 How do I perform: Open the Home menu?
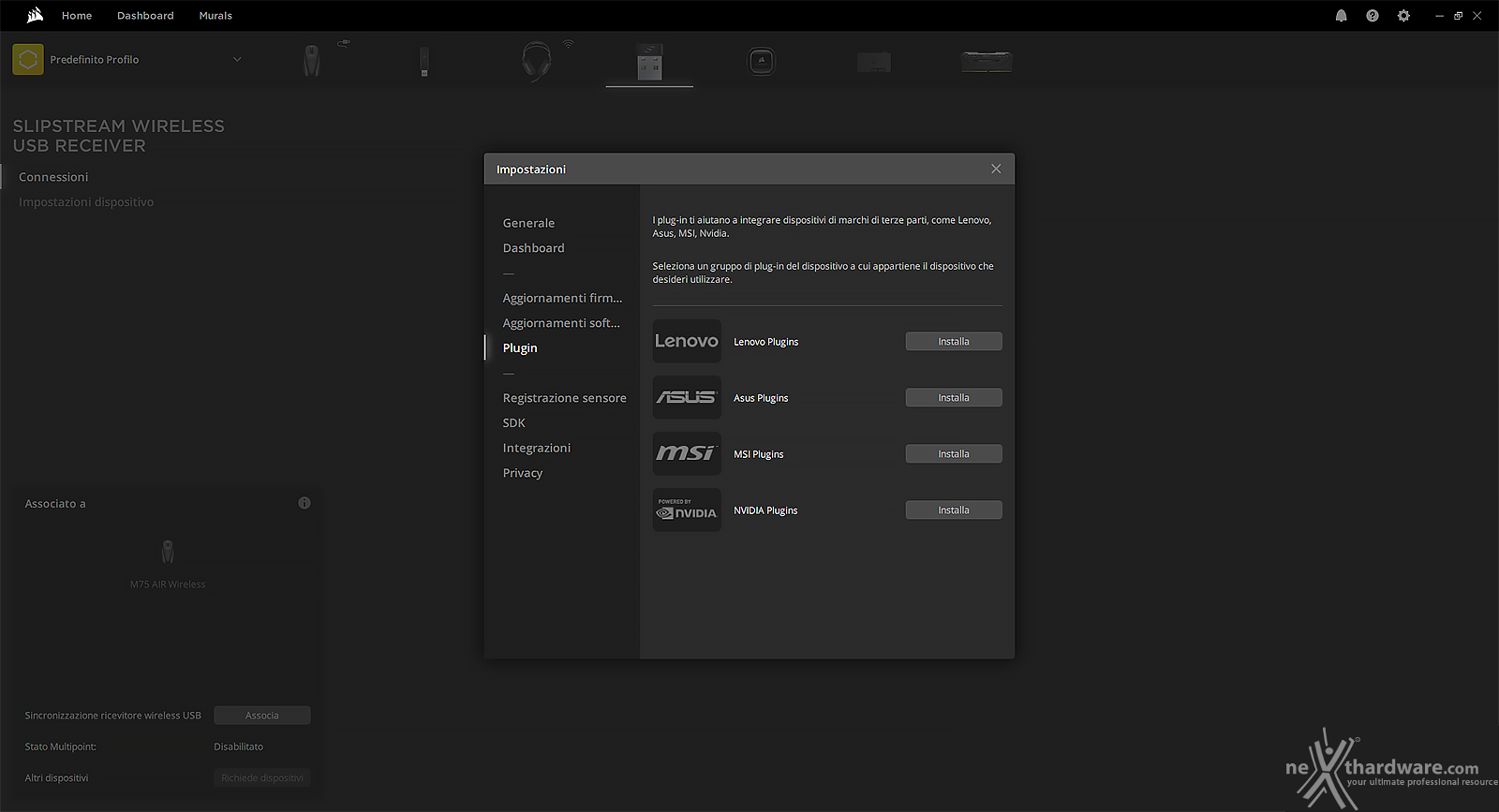(77, 16)
